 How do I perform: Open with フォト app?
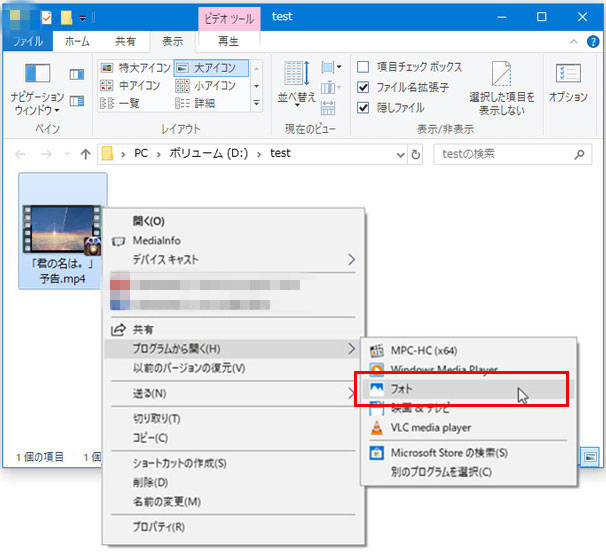pyautogui.click(x=469, y=389)
